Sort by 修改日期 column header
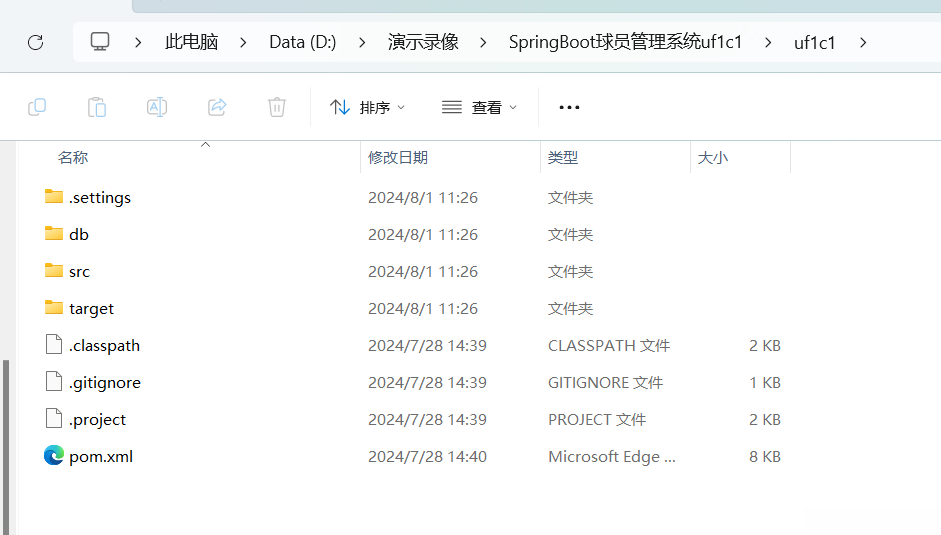The height and width of the screenshot is (535, 941). [x=398, y=157]
